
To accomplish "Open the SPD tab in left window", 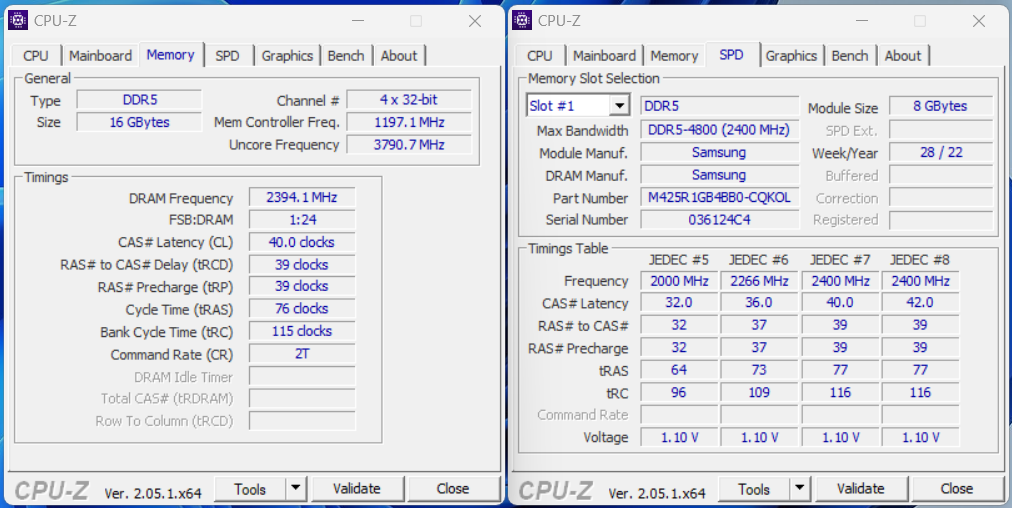I will (227, 56).
